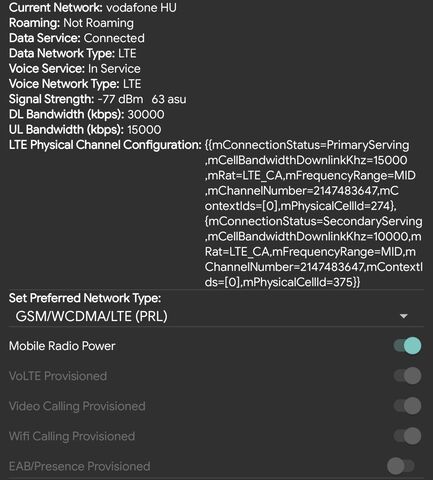Image resolution: width=433 pixels, height=480 pixels.
Task: Click the LTE Physical Channel Configuration label
Action: [105, 145]
